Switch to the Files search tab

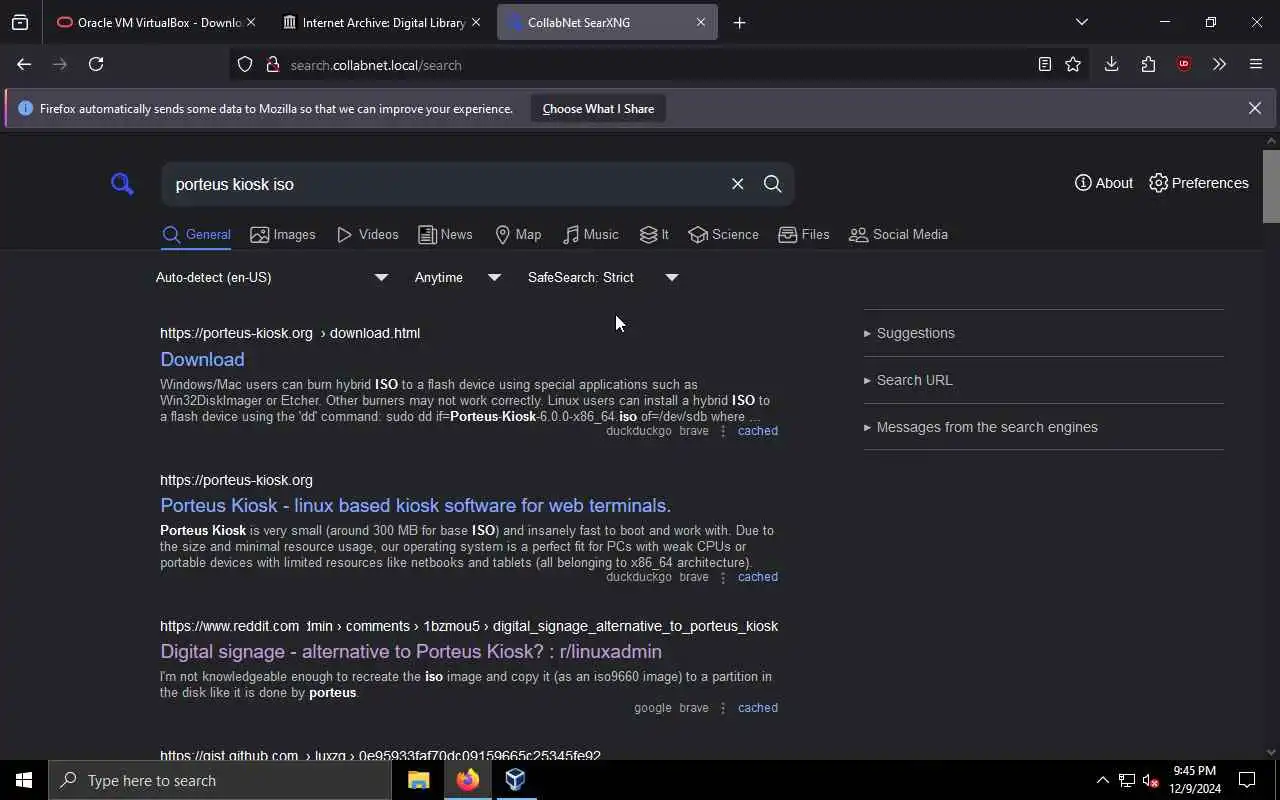(804, 235)
